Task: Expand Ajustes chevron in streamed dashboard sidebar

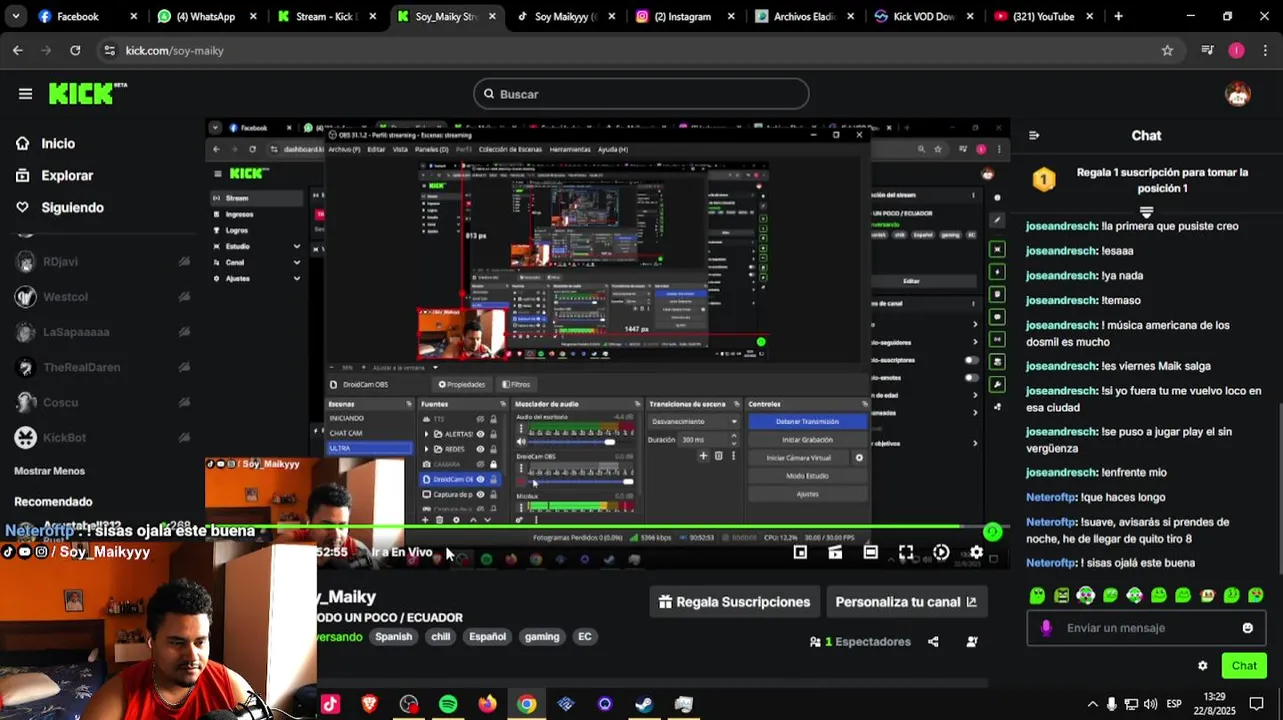Action: 296,278
